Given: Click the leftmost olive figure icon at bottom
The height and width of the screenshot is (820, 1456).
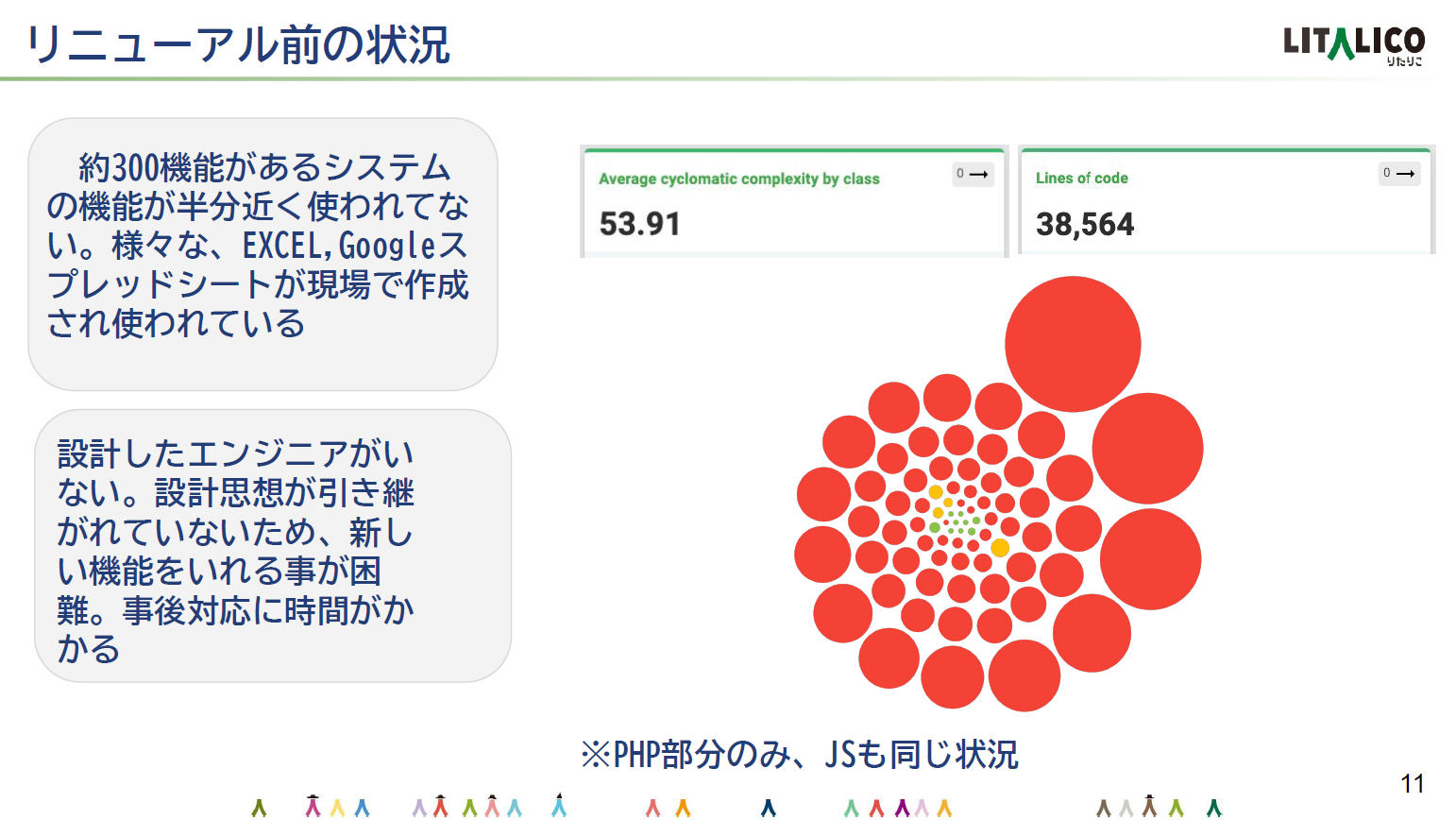Looking at the screenshot, I should pyautogui.click(x=259, y=808).
